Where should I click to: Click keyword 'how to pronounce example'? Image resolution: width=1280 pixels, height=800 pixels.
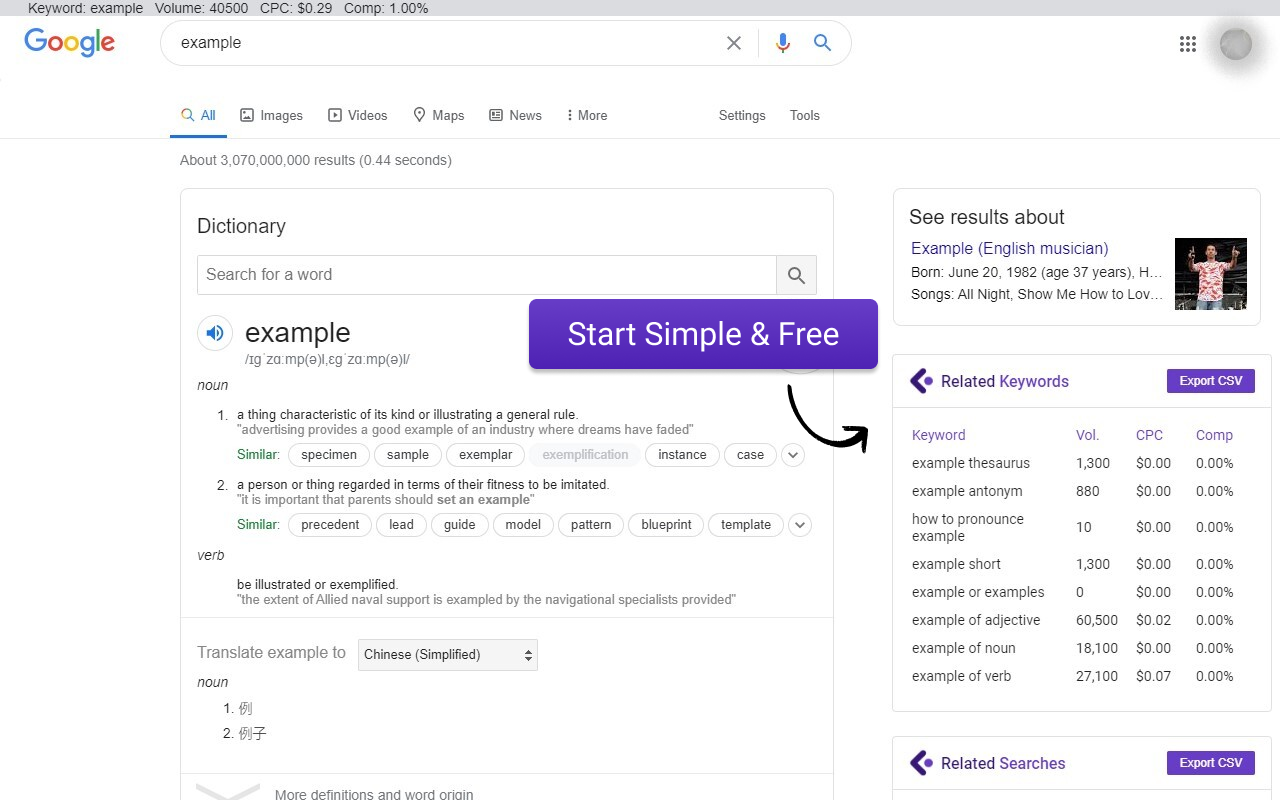pyautogui.click(x=968, y=527)
